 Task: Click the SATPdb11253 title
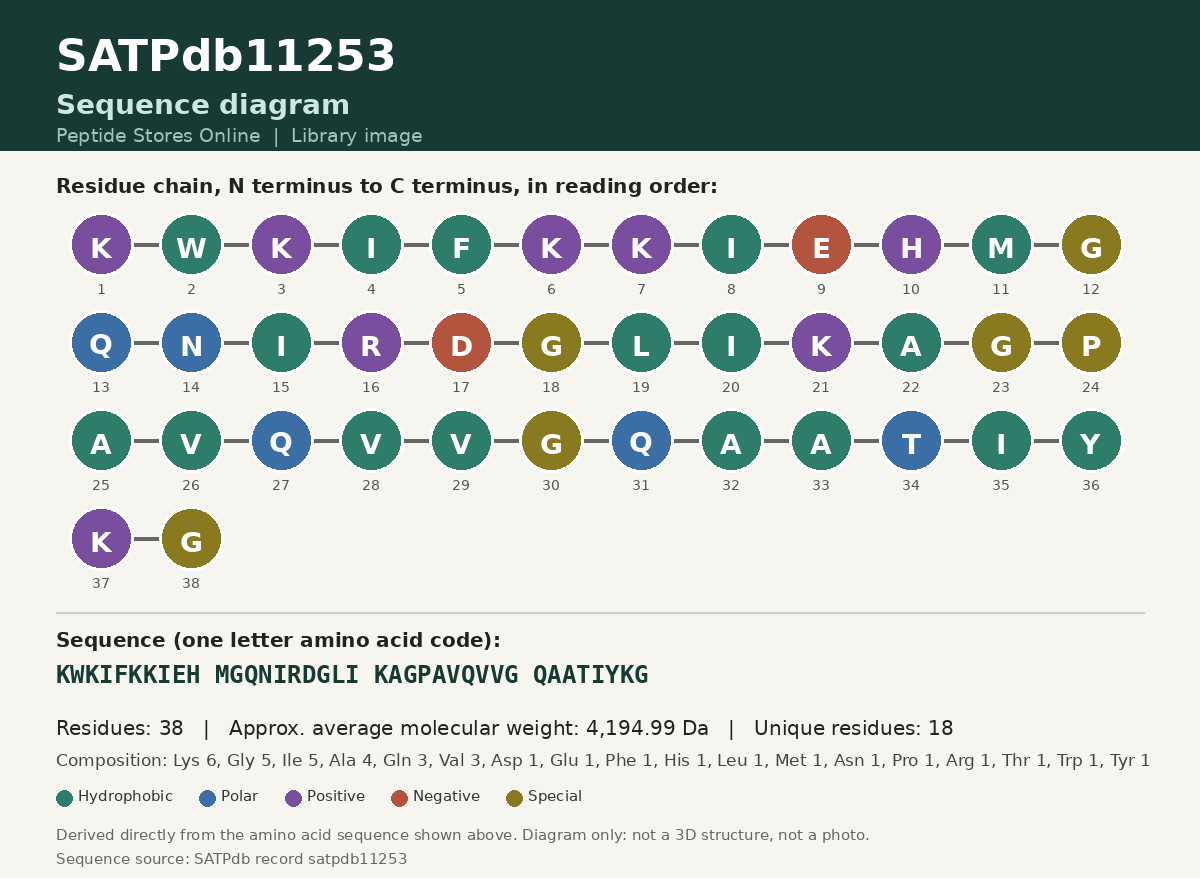(226, 57)
